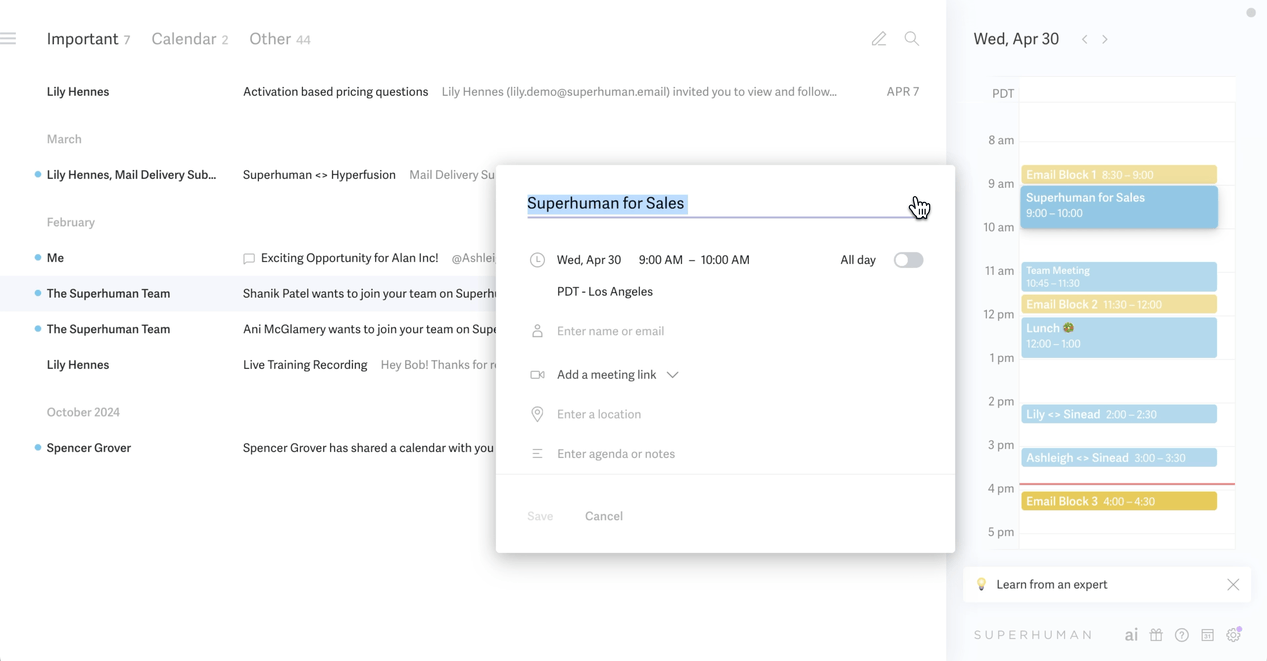Dismiss the Learn from an expert banner
The height and width of the screenshot is (661, 1267).
(x=1233, y=585)
